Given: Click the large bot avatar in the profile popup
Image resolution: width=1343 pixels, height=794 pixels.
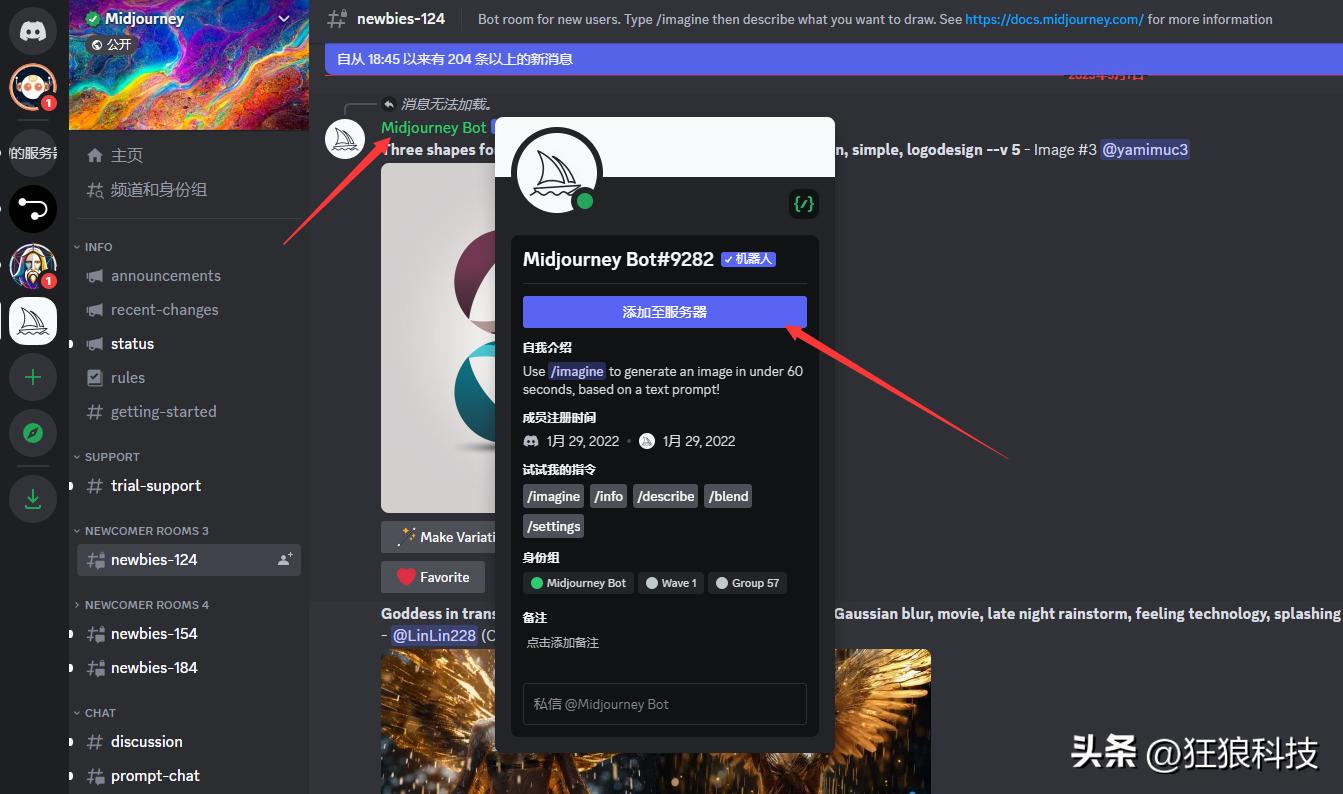Looking at the screenshot, I should pos(556,172).
